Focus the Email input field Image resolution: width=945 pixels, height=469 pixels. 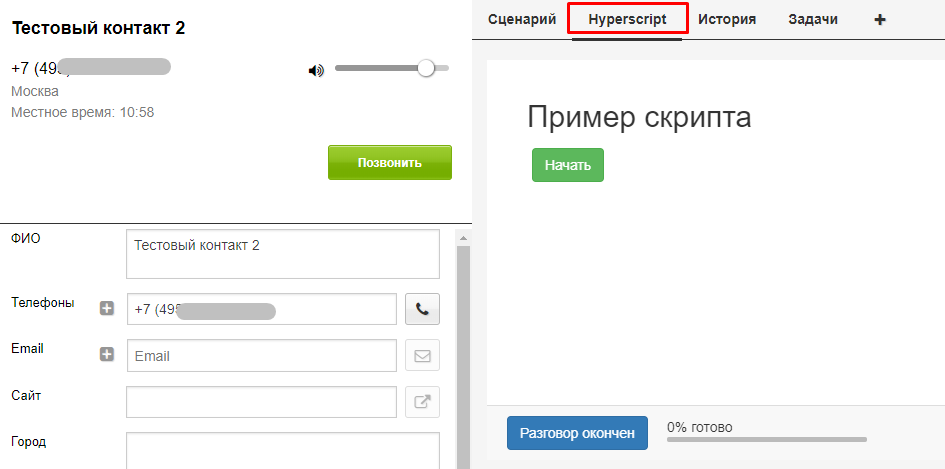pyautogui.click(x=262, y=355)
